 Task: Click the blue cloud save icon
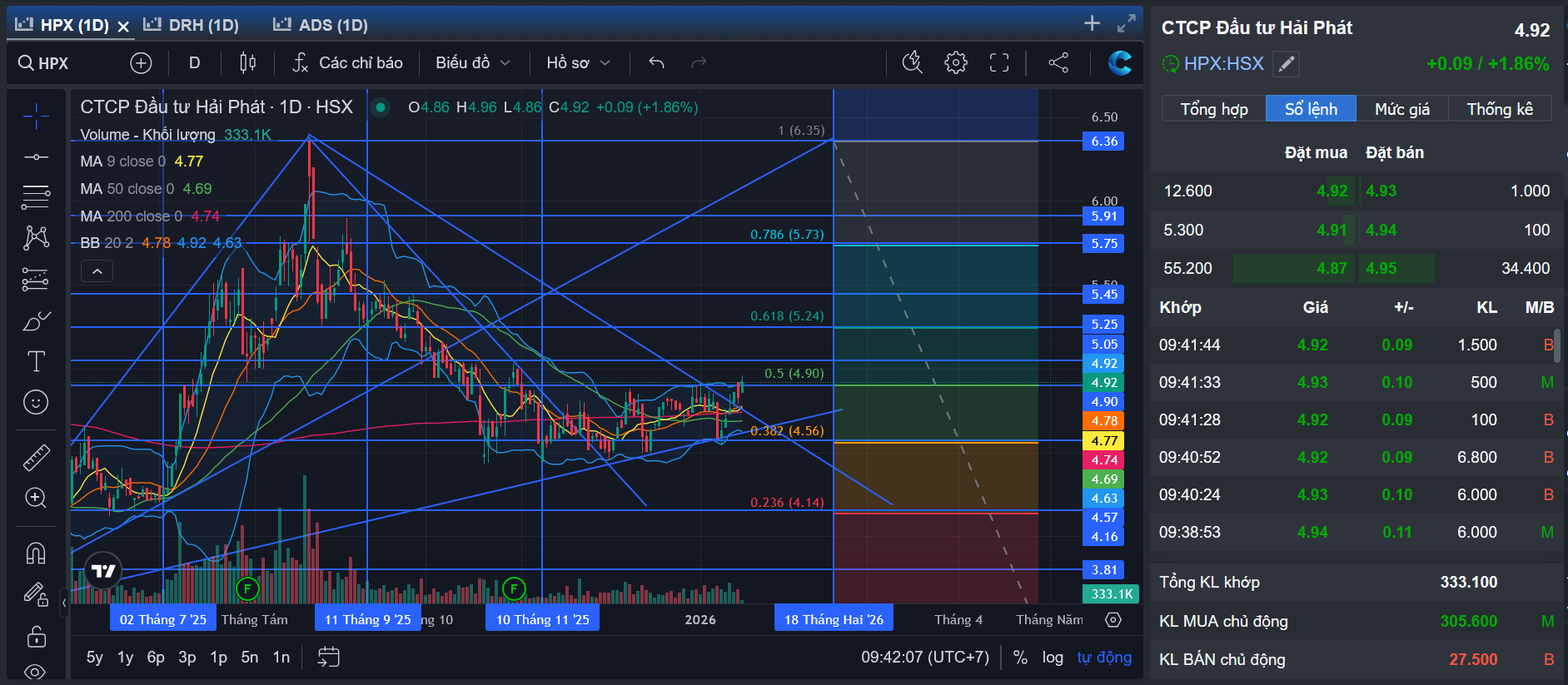pos(1120,62)
